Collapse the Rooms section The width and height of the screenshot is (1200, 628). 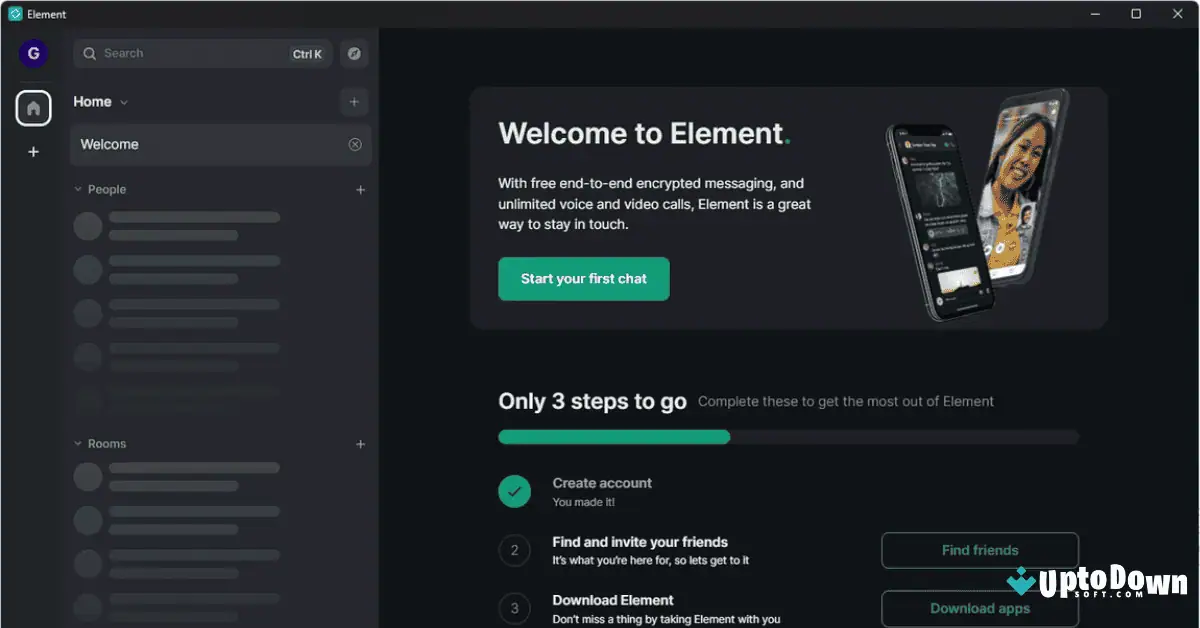(77, 443)
